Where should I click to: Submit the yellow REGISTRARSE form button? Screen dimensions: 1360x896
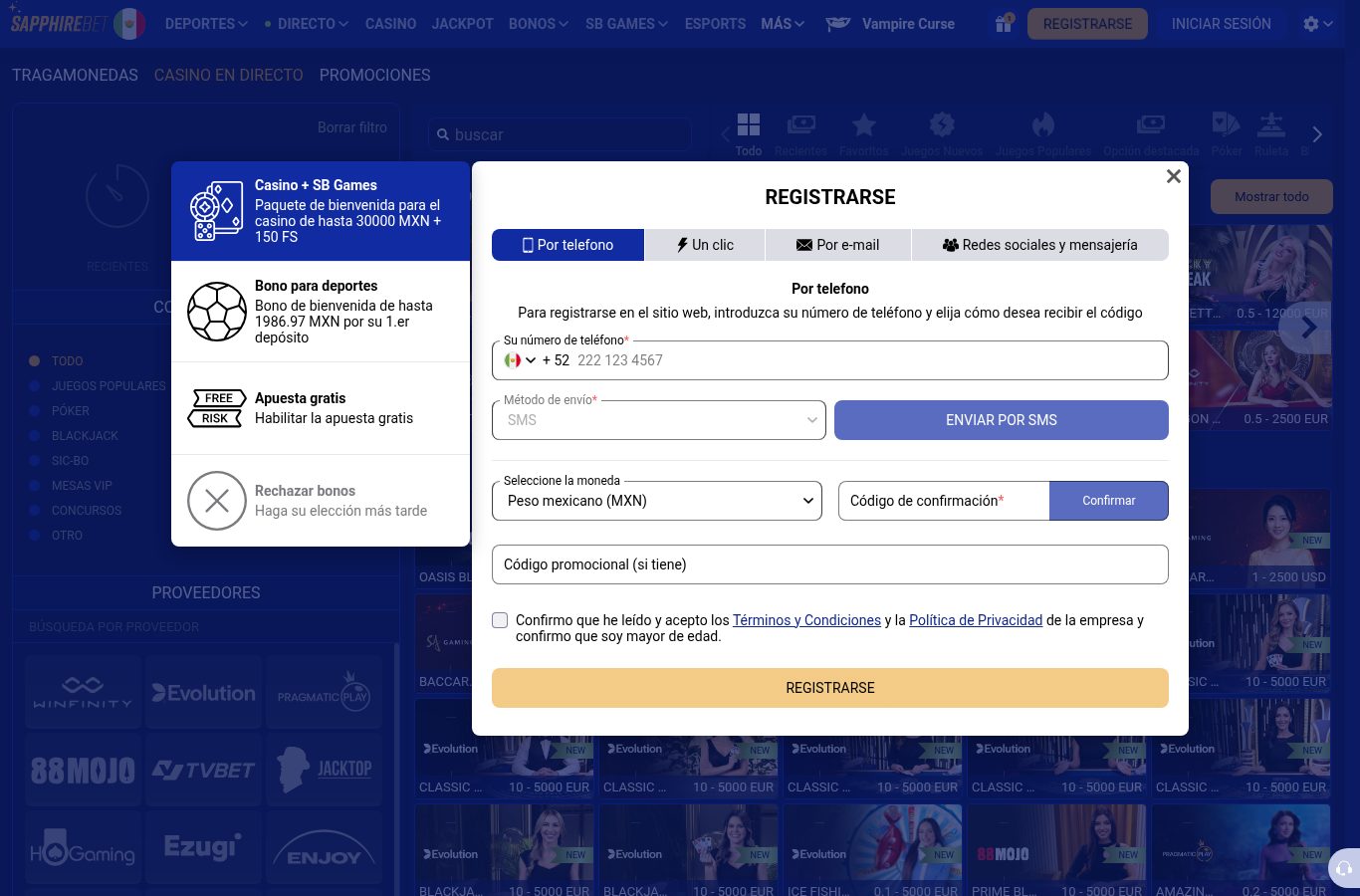[x=830, y=688]
